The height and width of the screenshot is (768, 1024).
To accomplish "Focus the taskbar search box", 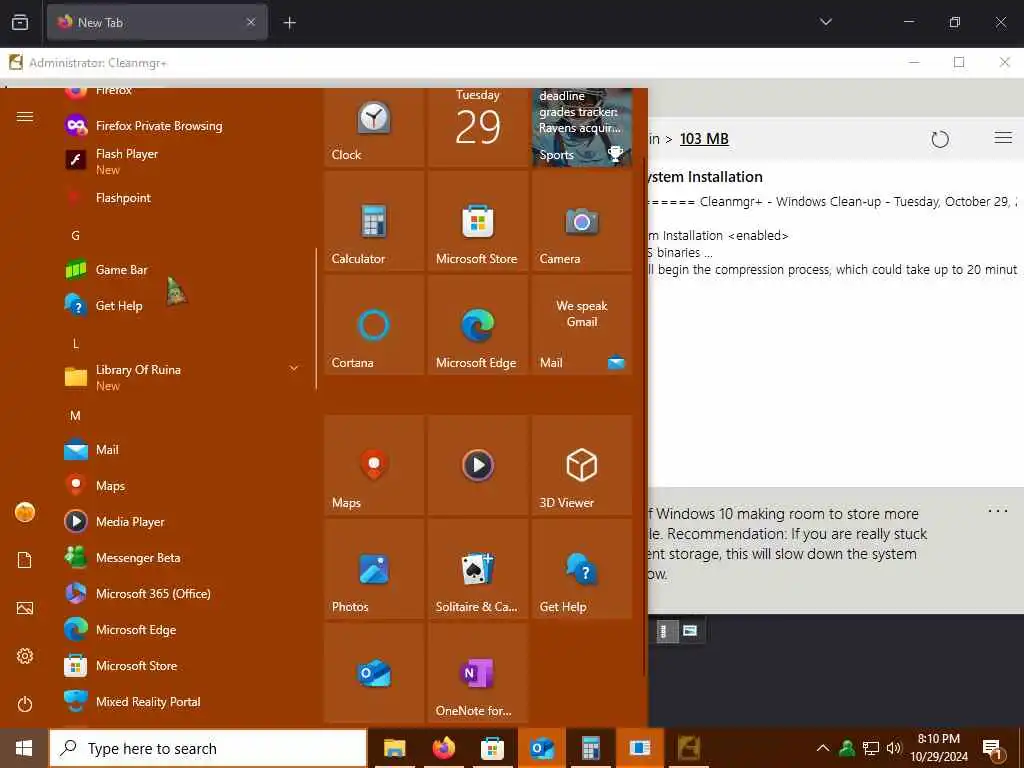I will 208,748.
